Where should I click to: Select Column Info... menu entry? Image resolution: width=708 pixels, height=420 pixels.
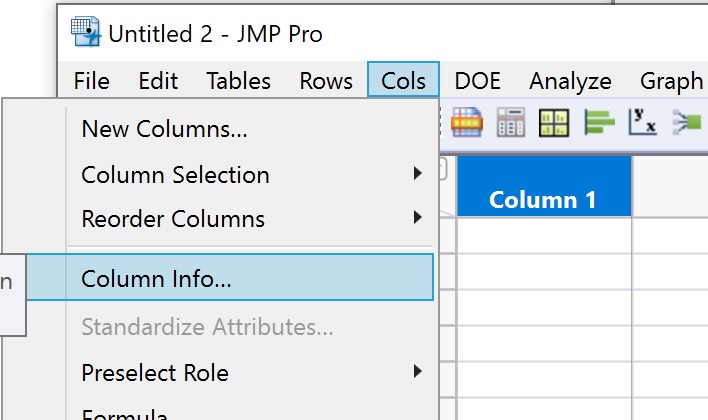[x=229, y=277]
